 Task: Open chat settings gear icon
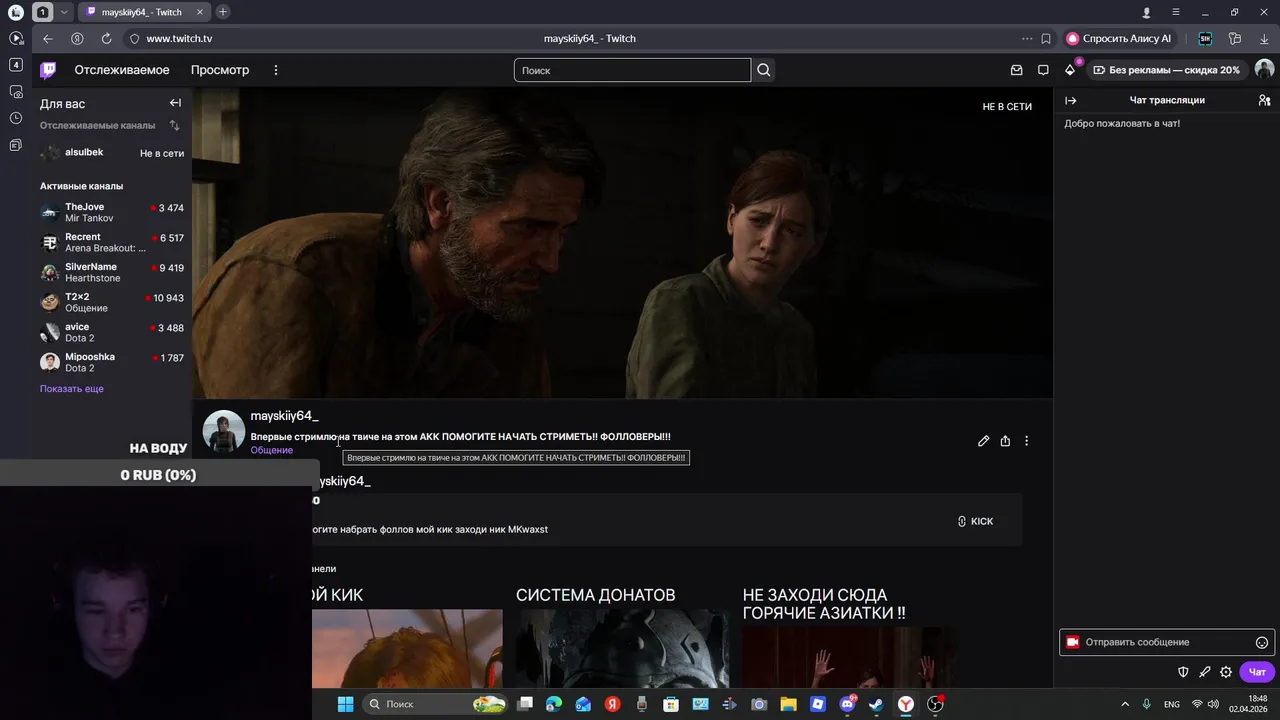(1226, 672)
